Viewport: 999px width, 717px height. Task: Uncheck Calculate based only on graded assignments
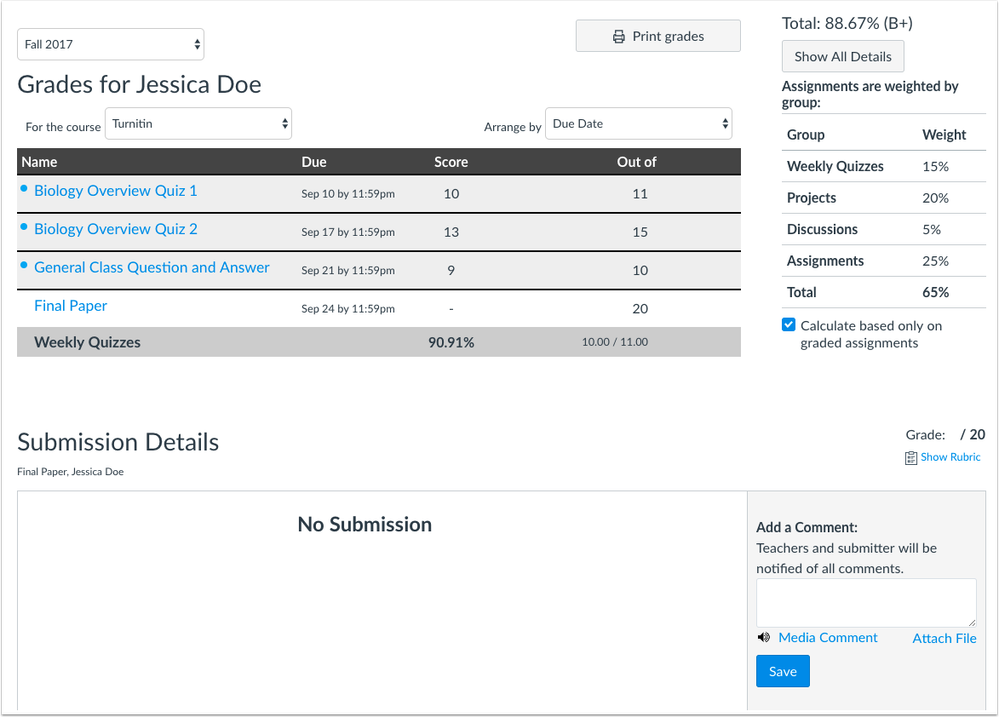click(788, 324)
